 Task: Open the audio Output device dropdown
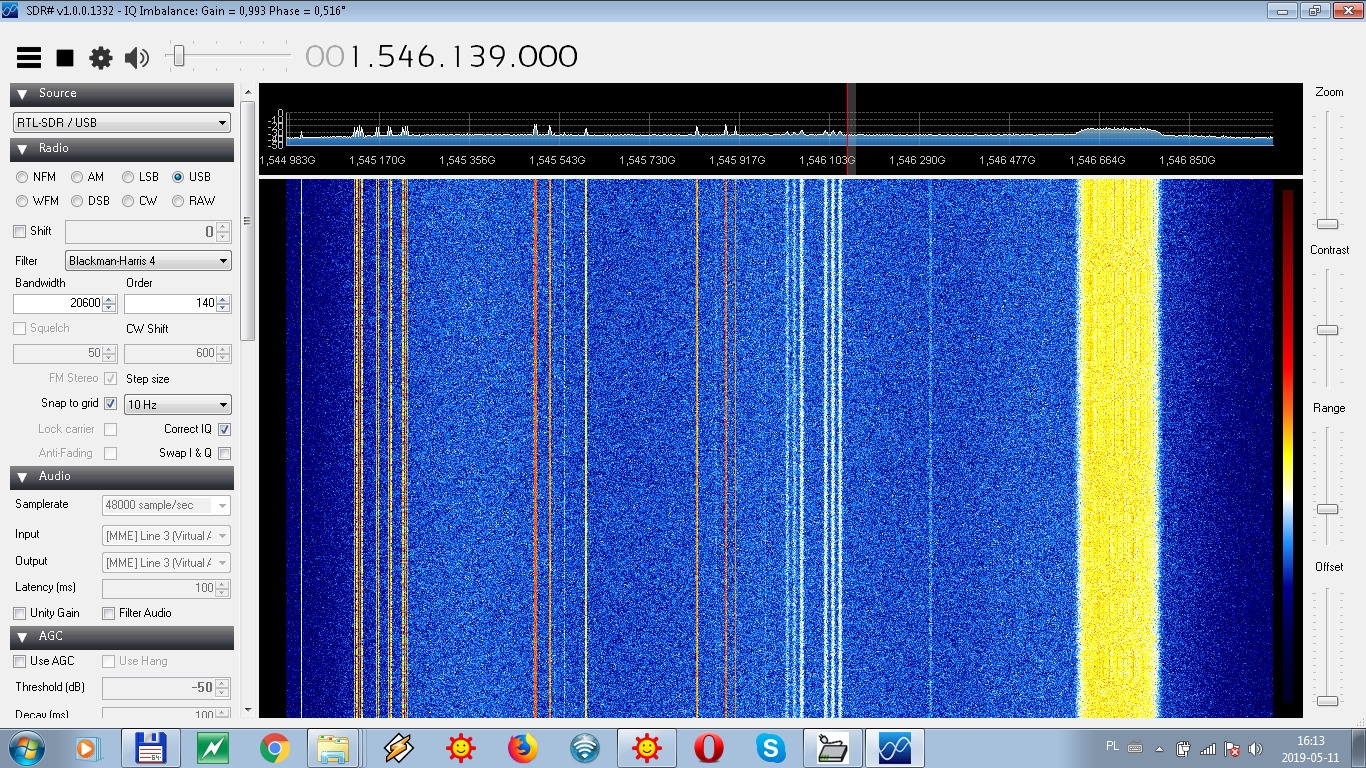coord(166,563)
